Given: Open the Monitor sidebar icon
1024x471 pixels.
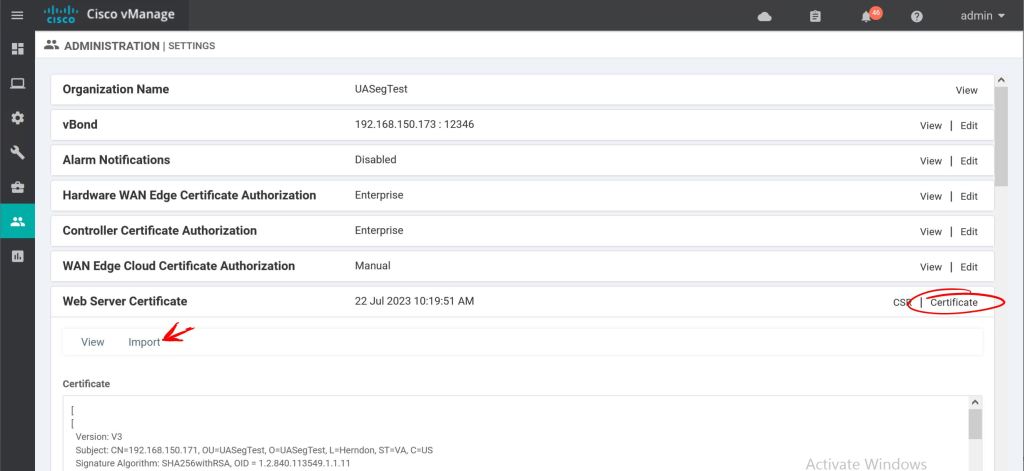Looking at the screenshot, I should coord(17,83).
